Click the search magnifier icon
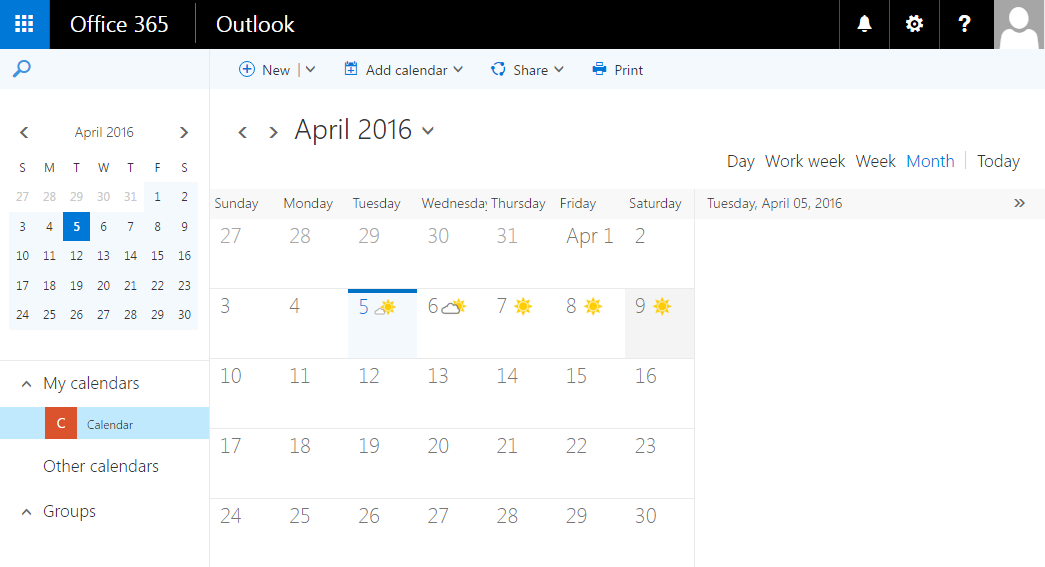 (22, 69)
